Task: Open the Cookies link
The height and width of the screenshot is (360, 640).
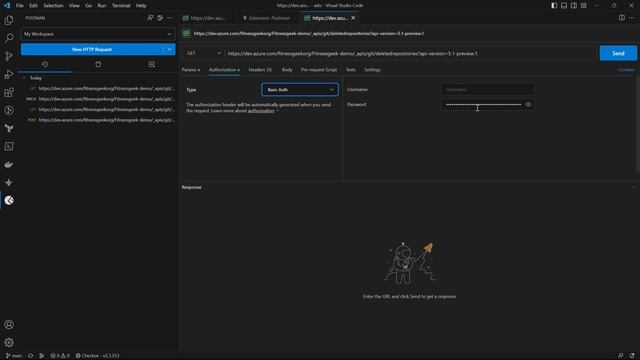Action: (626, 70)
